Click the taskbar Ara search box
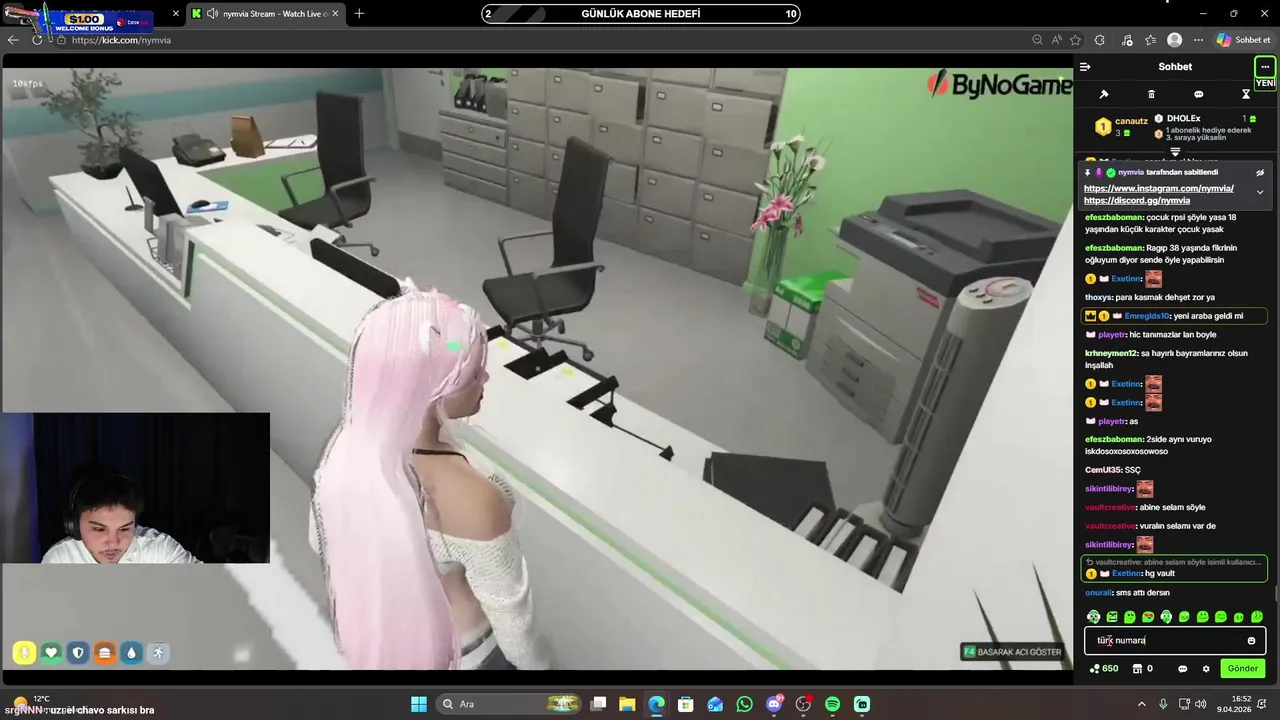Image resolution: width=1280 pixels, height=720 pixels. [x=510, y=704]
